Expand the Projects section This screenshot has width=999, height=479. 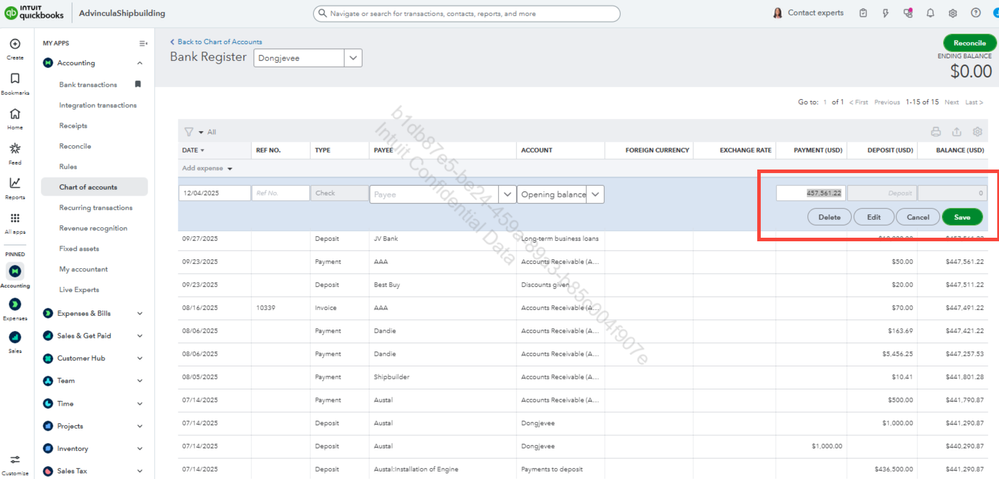pyautogui.click(x=140, y=426)
